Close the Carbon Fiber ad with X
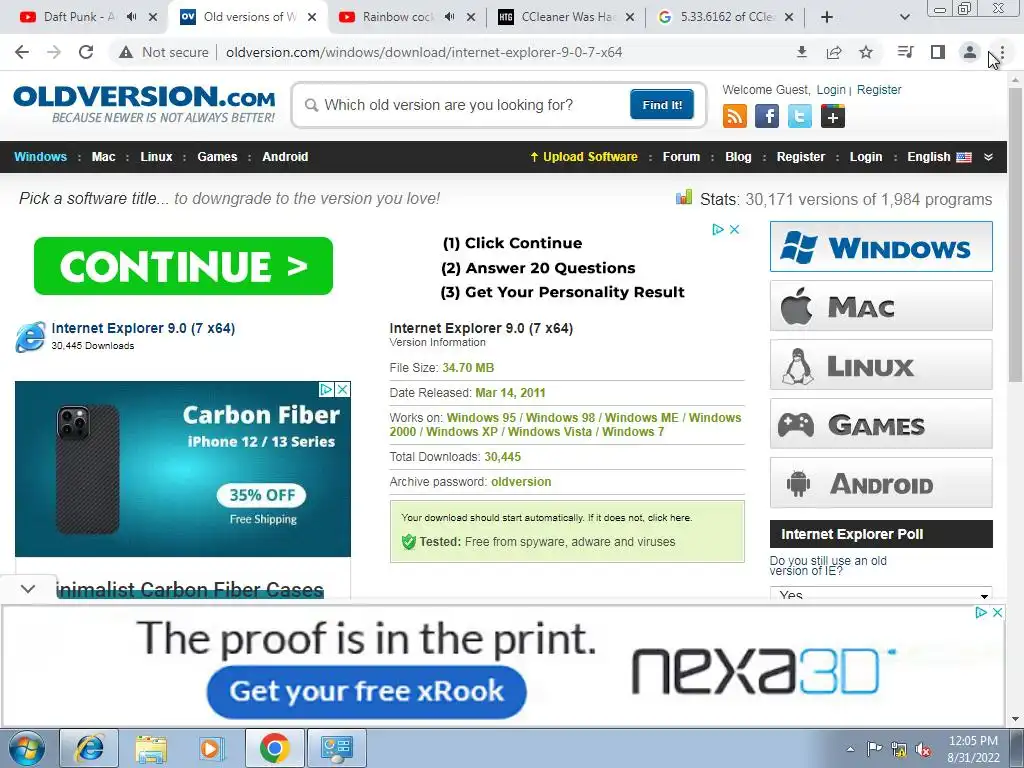Screen dimensions: 1024x768 (343, 389)
